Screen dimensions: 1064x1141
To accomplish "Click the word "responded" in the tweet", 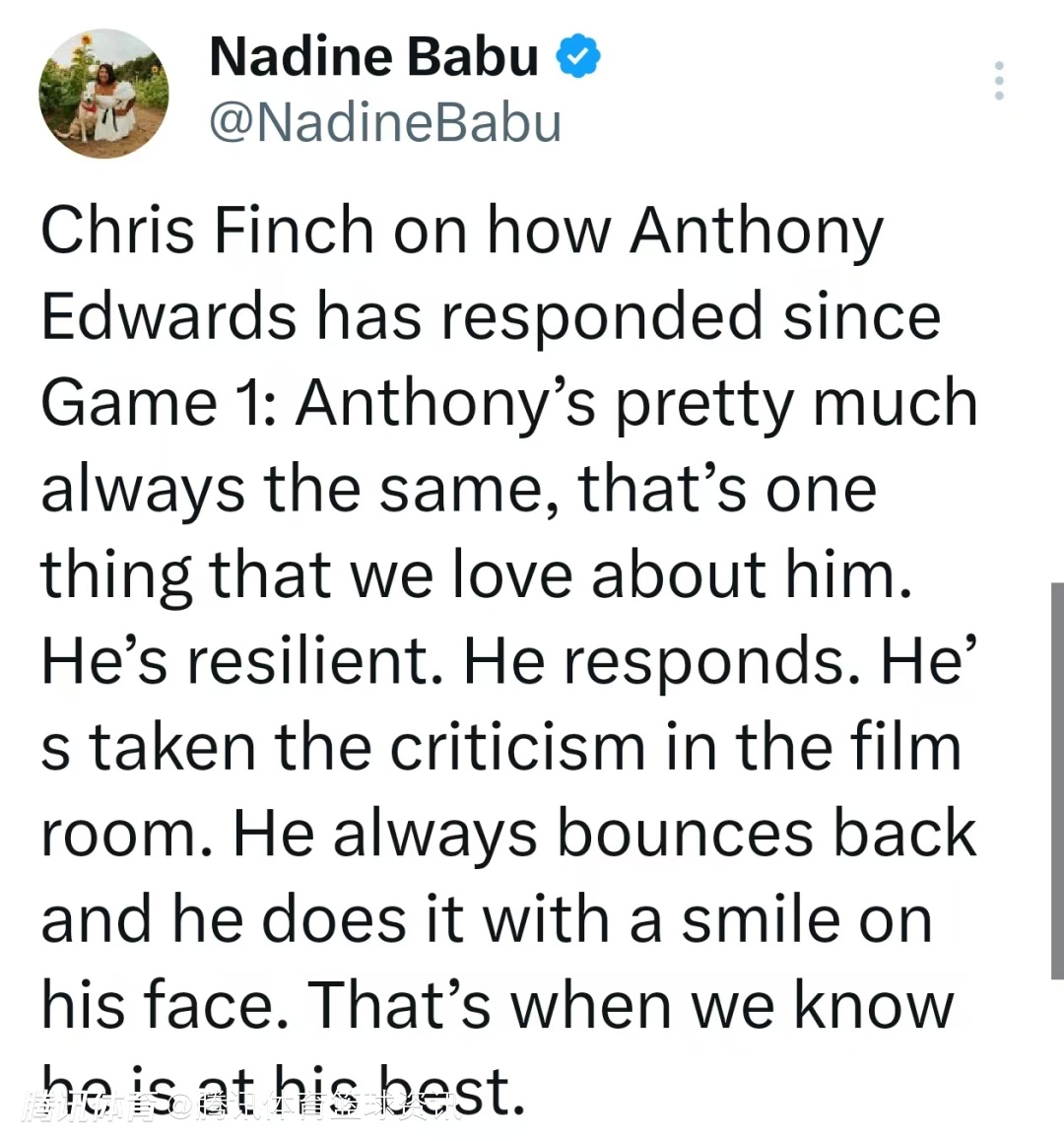I will point(602,318).
